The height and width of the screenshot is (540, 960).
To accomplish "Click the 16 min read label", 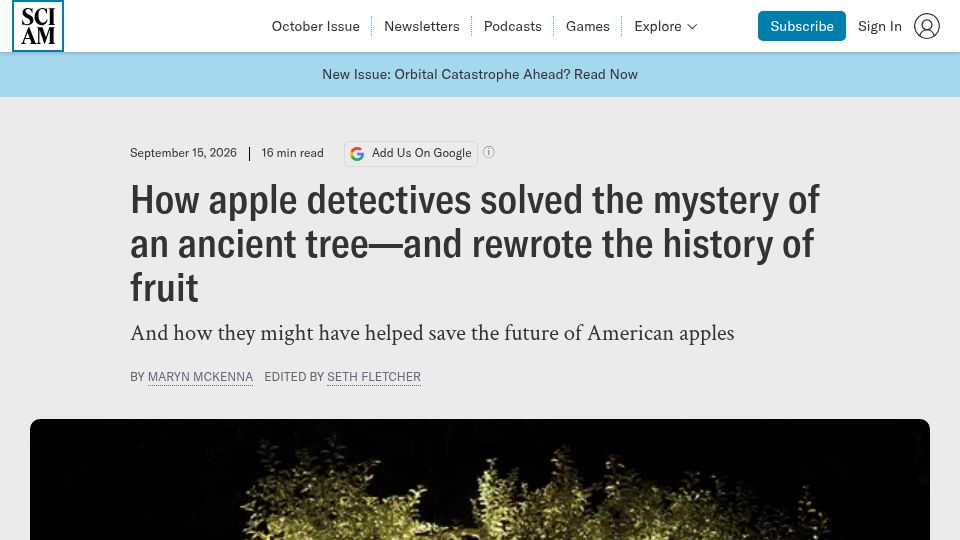I will (293, 153).
